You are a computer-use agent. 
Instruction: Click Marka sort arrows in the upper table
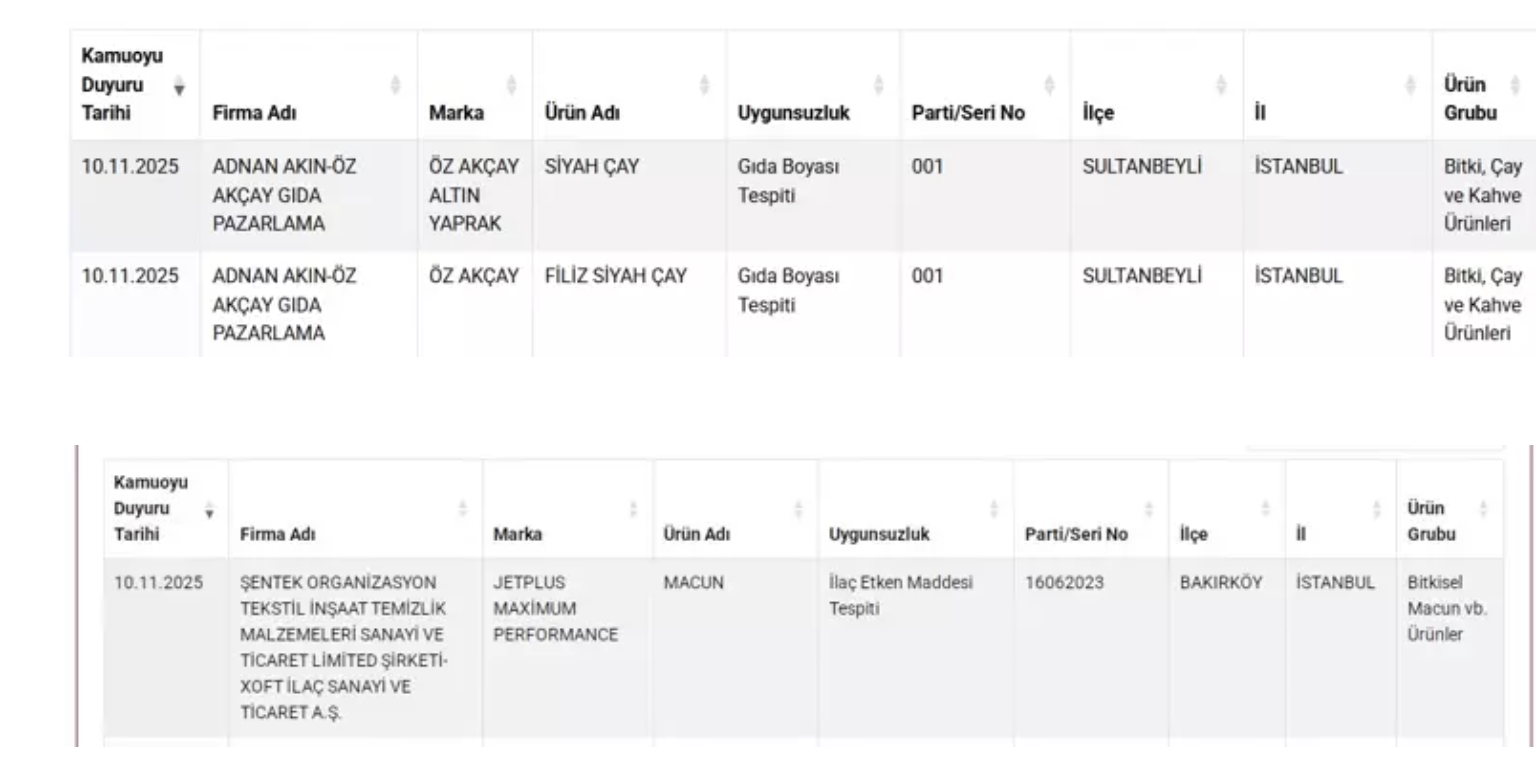click(510, 86)
